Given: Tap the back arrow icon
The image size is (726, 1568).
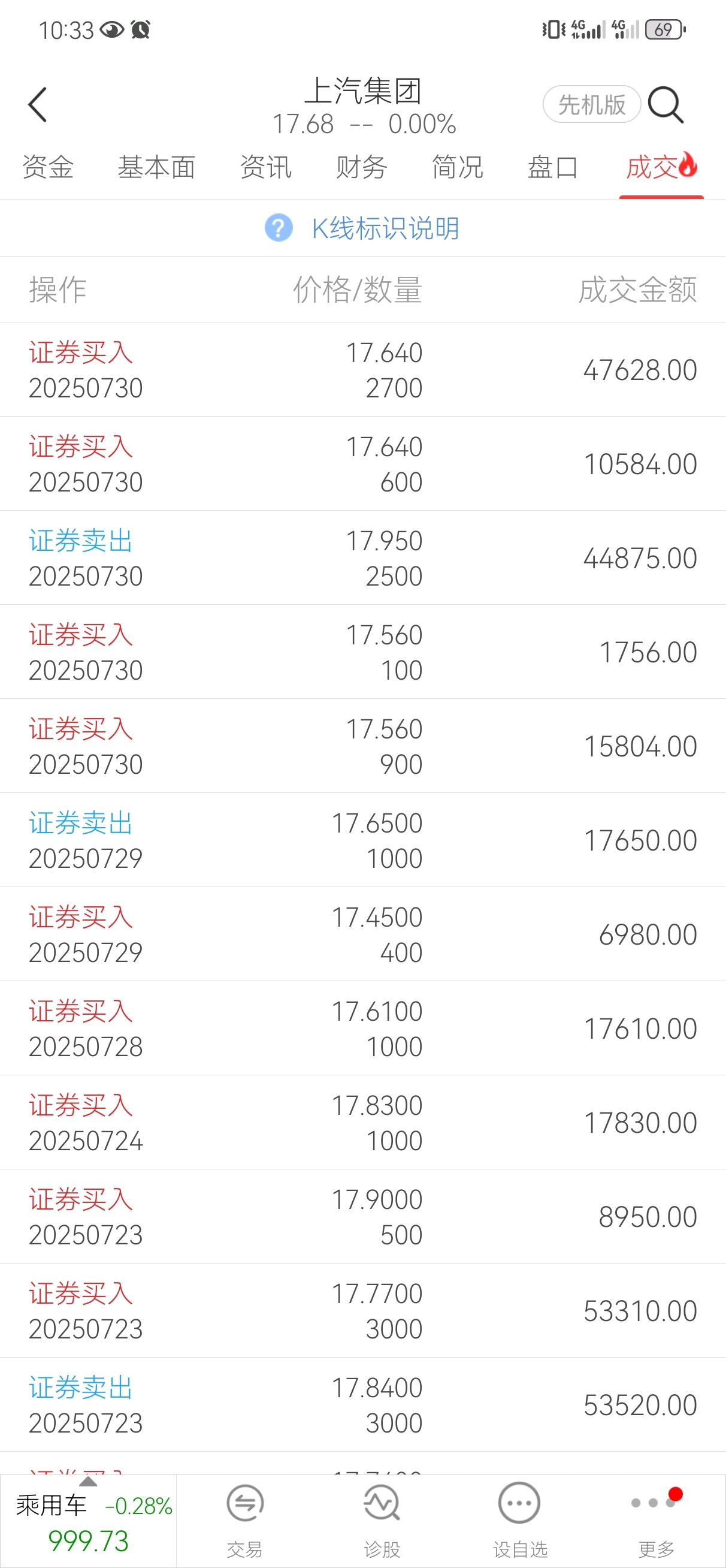Looking at the screenshot, I should pos(38,105).
